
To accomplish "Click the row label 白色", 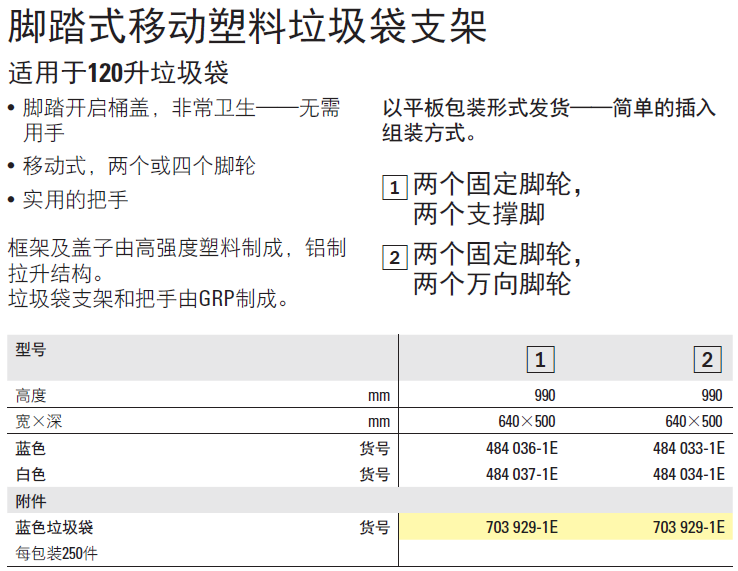I will click(31, 474).
